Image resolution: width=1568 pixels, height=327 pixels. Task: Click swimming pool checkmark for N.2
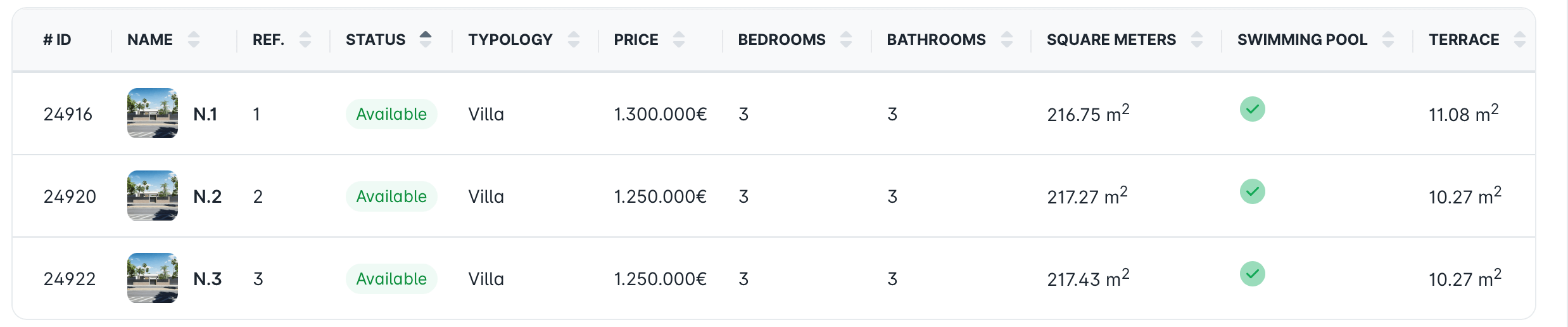tap(1253, 191)
